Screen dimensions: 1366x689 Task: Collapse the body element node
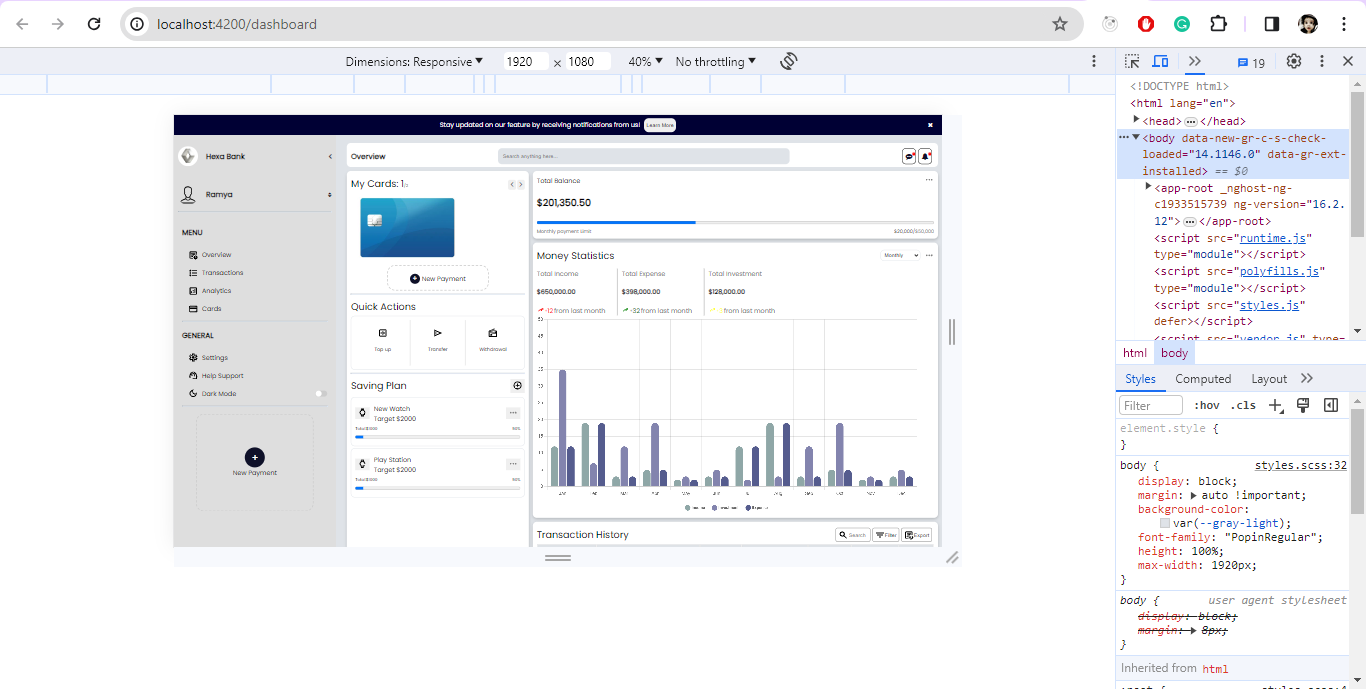tap(1136, 137)
